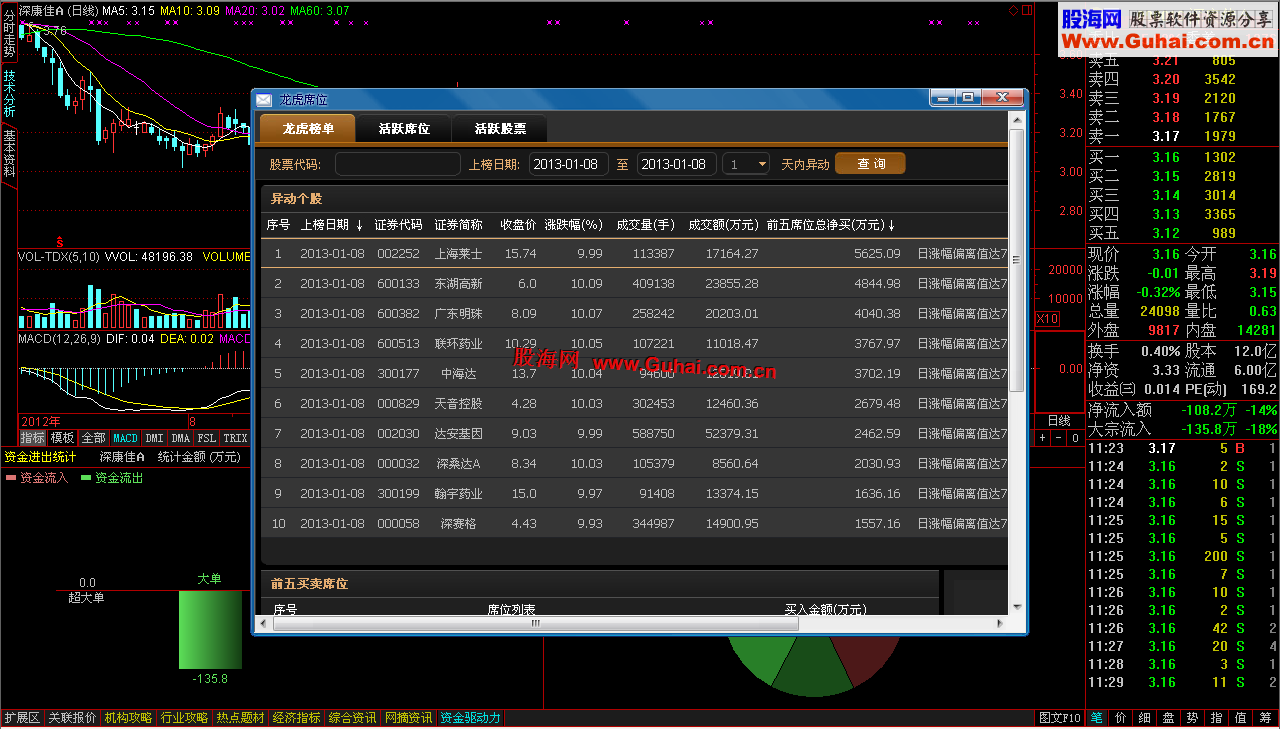The height and width of the screenshot is (729, 1280).
Task: Select the 深桑达A row
Action: tap(634, 464)
